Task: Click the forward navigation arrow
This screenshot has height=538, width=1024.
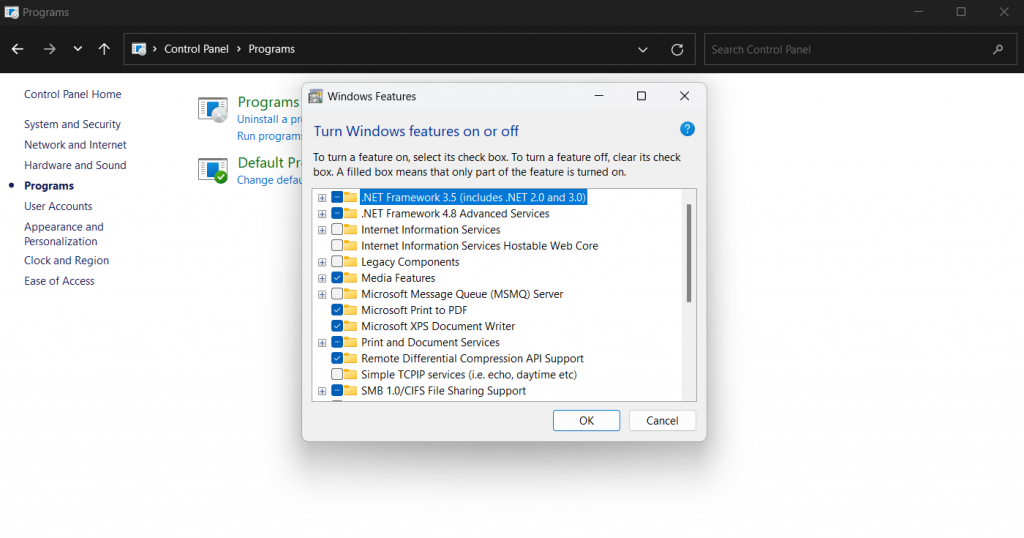Action: pos(50,49)
